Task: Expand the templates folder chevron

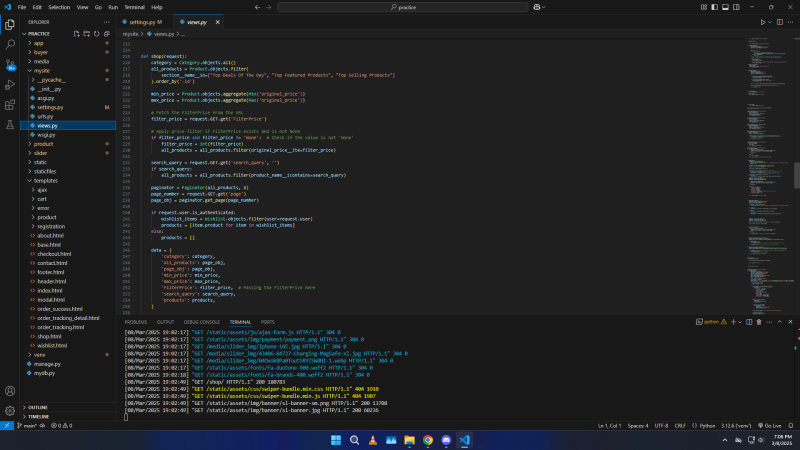Action: [x=28, y=180]
